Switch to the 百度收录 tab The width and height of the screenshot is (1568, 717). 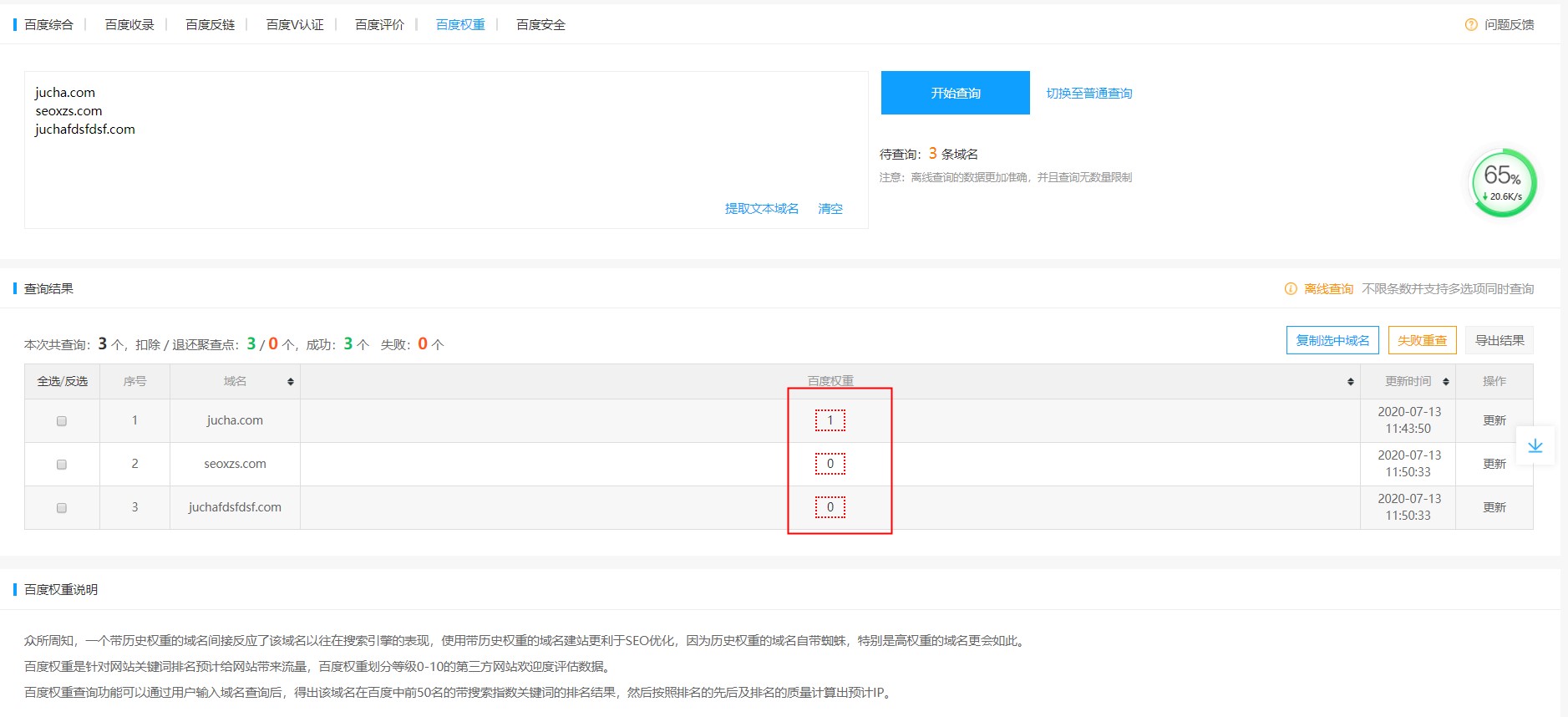coord(129,25)
